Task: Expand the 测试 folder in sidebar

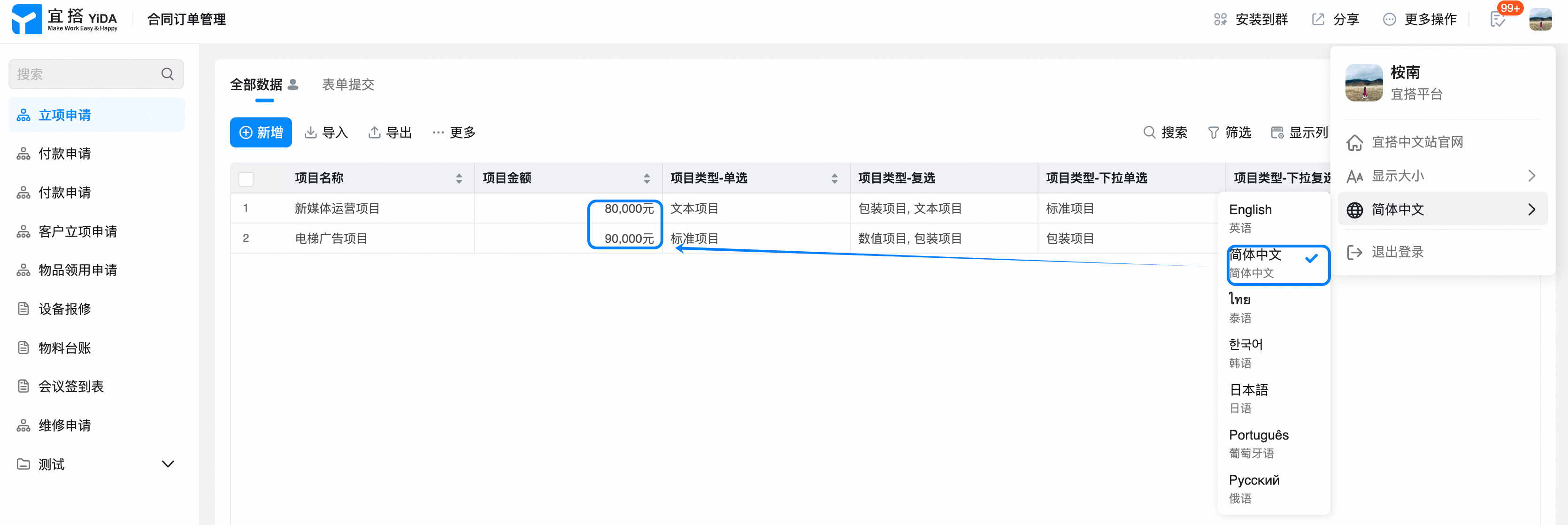Action: [x=168, y=464]
